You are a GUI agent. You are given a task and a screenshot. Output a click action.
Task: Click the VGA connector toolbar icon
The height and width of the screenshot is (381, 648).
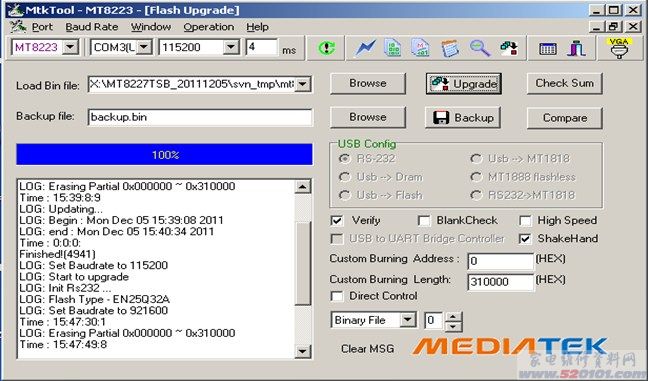pos(619,48)
